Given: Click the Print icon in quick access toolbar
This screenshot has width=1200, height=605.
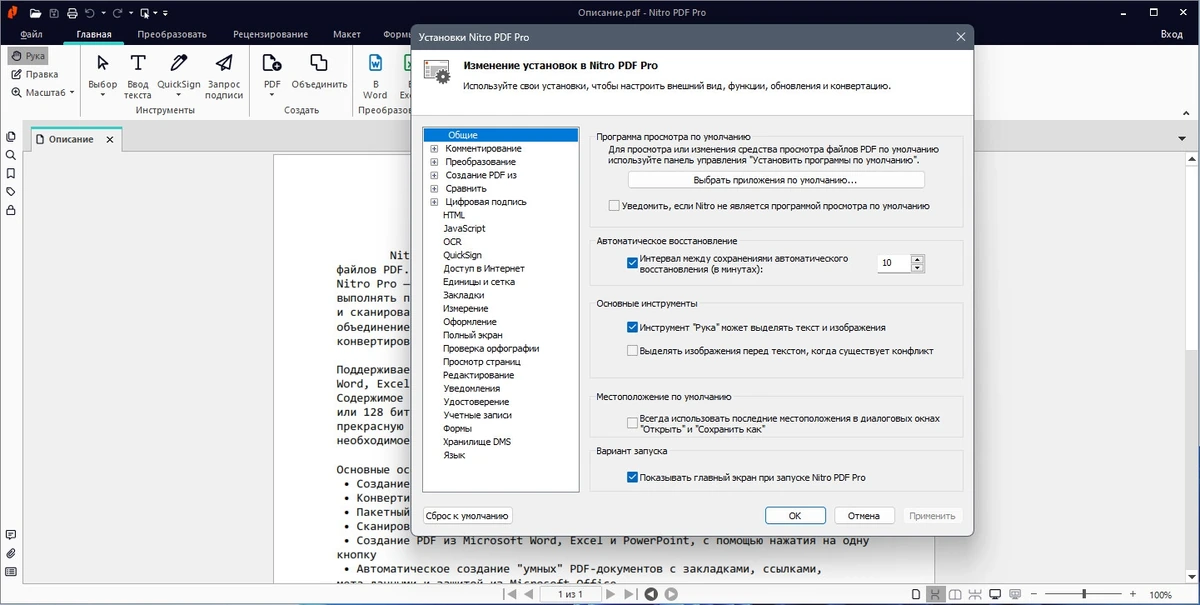Looking at the screenshot, I should [x=72, y=13].
